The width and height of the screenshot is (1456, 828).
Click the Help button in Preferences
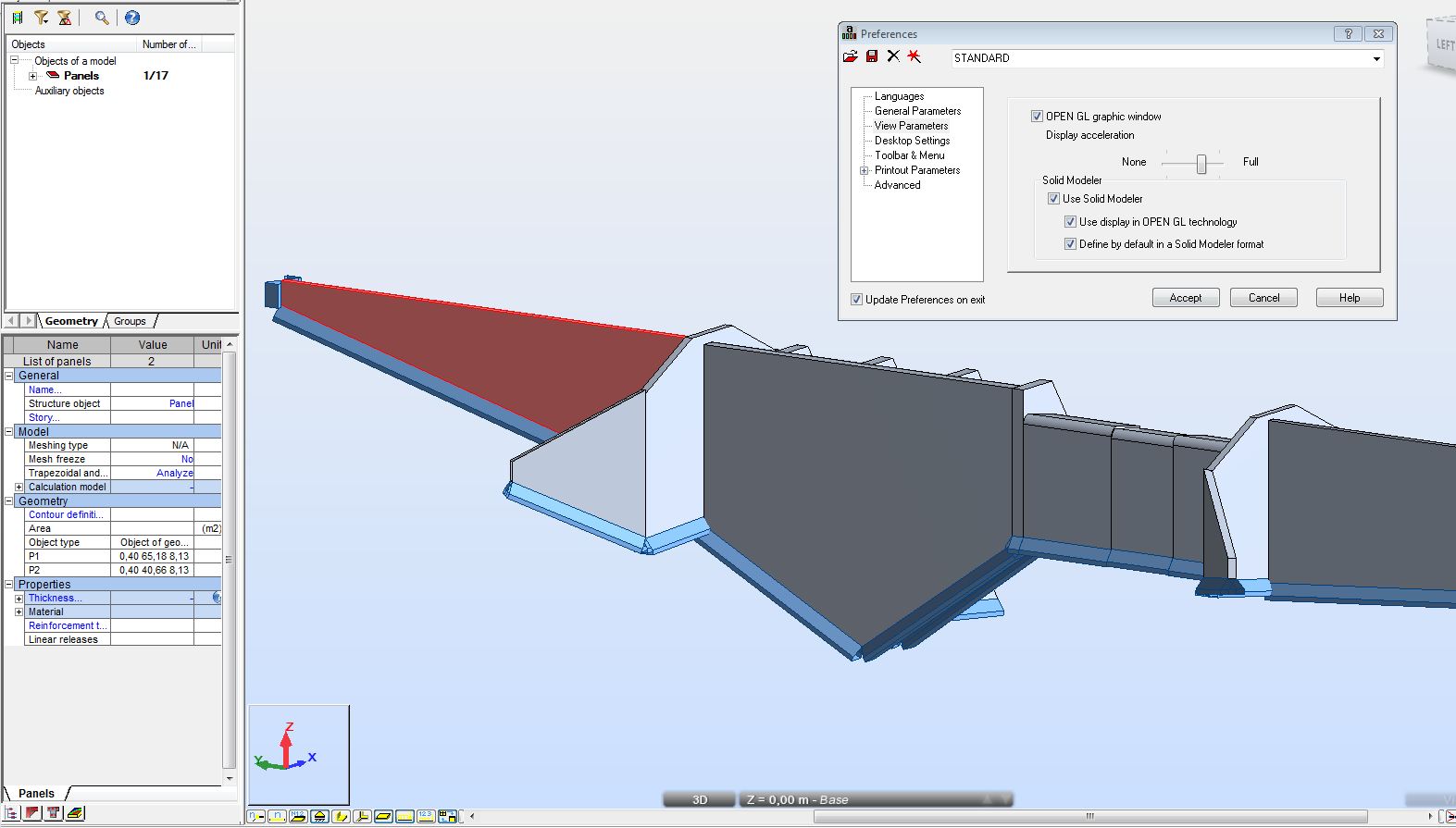tap(1350, 298)
